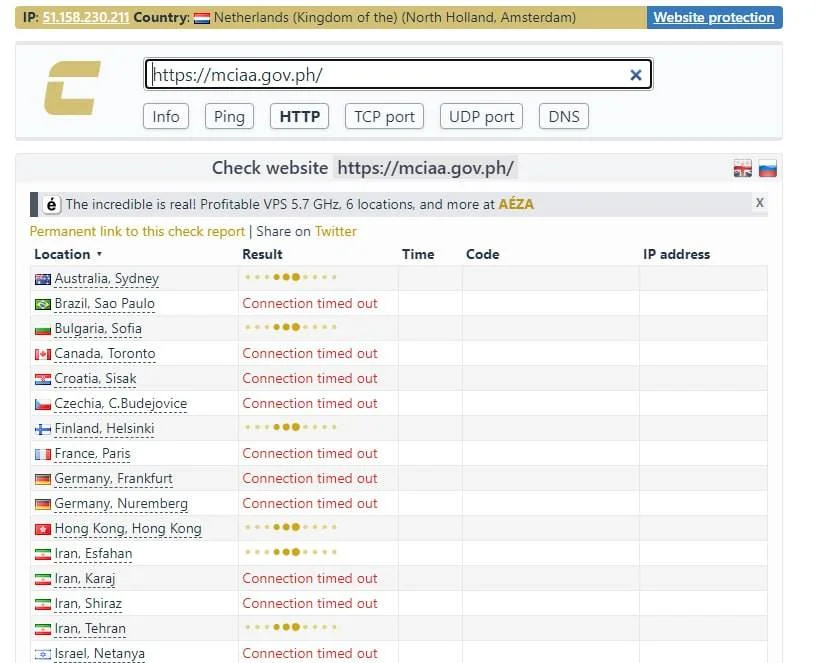
Task: Click Connection timed out in the Brazil row
Action: (x=310, y=303)
